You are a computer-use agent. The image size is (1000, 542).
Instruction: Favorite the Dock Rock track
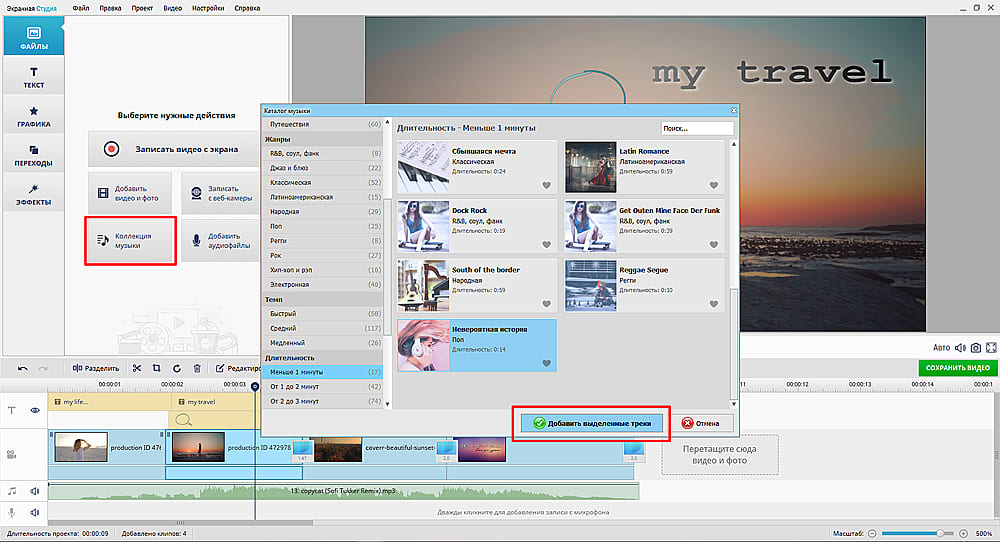(547, 245)
